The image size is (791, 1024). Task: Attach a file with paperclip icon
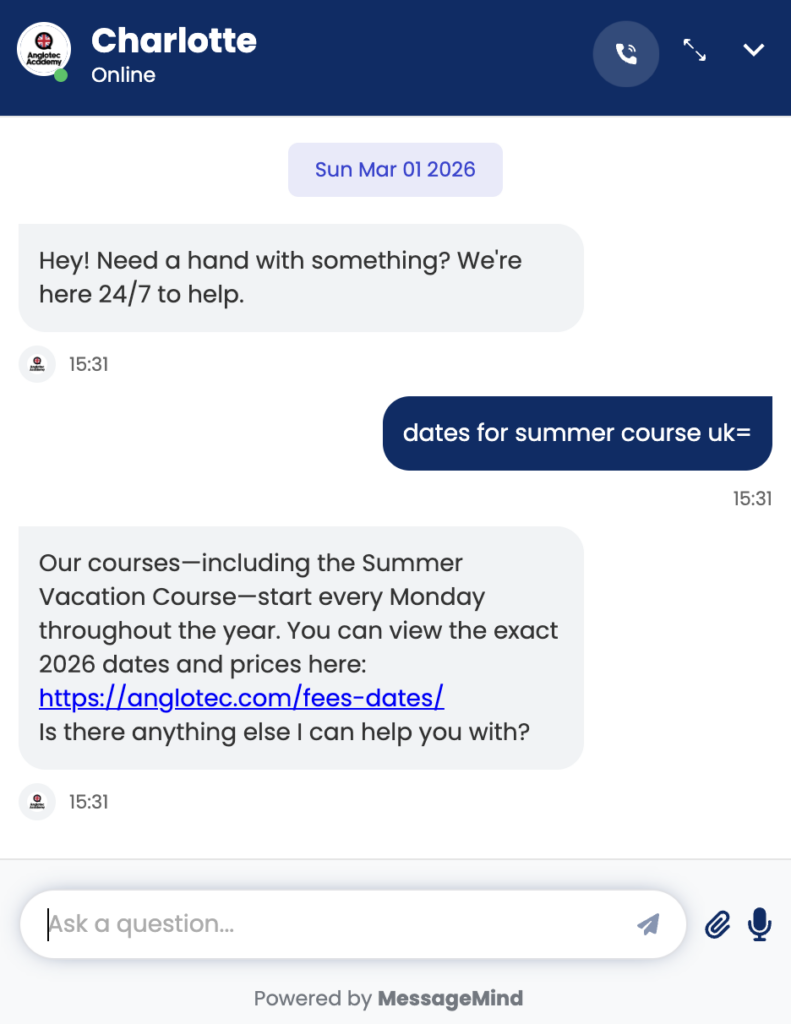point(717,925)
